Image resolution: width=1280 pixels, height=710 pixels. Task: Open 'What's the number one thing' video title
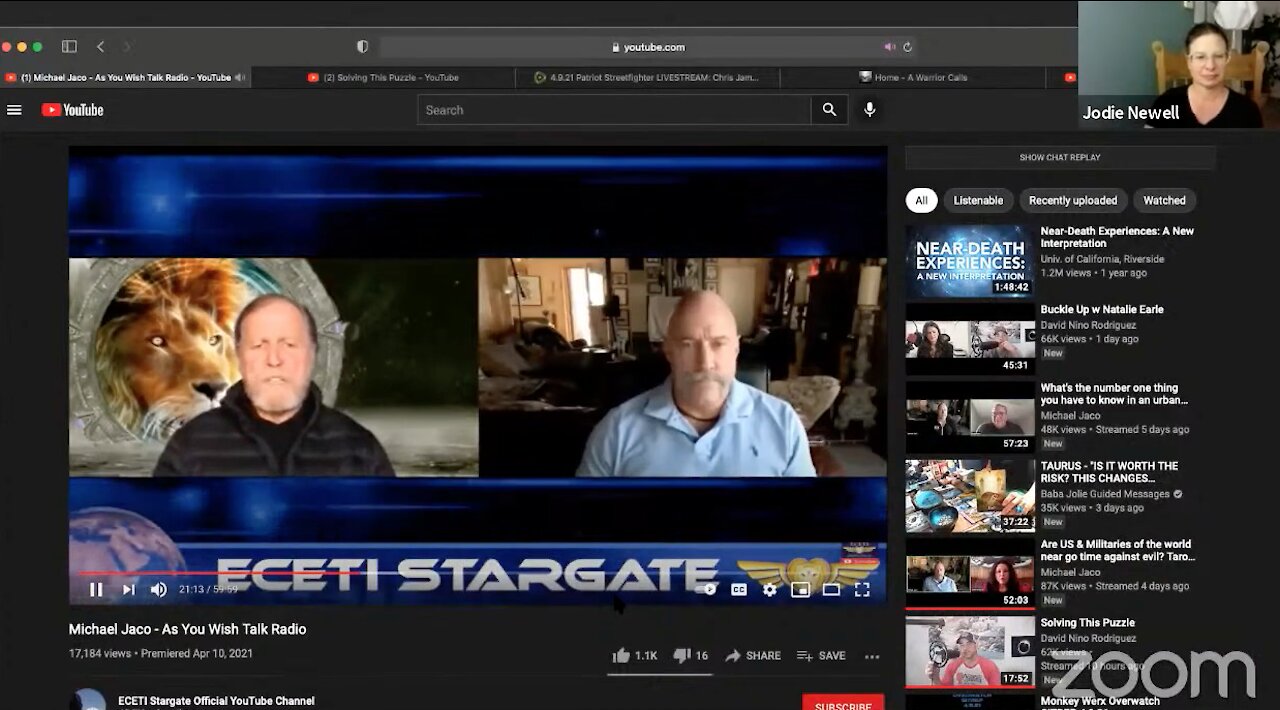point(1114,394)
